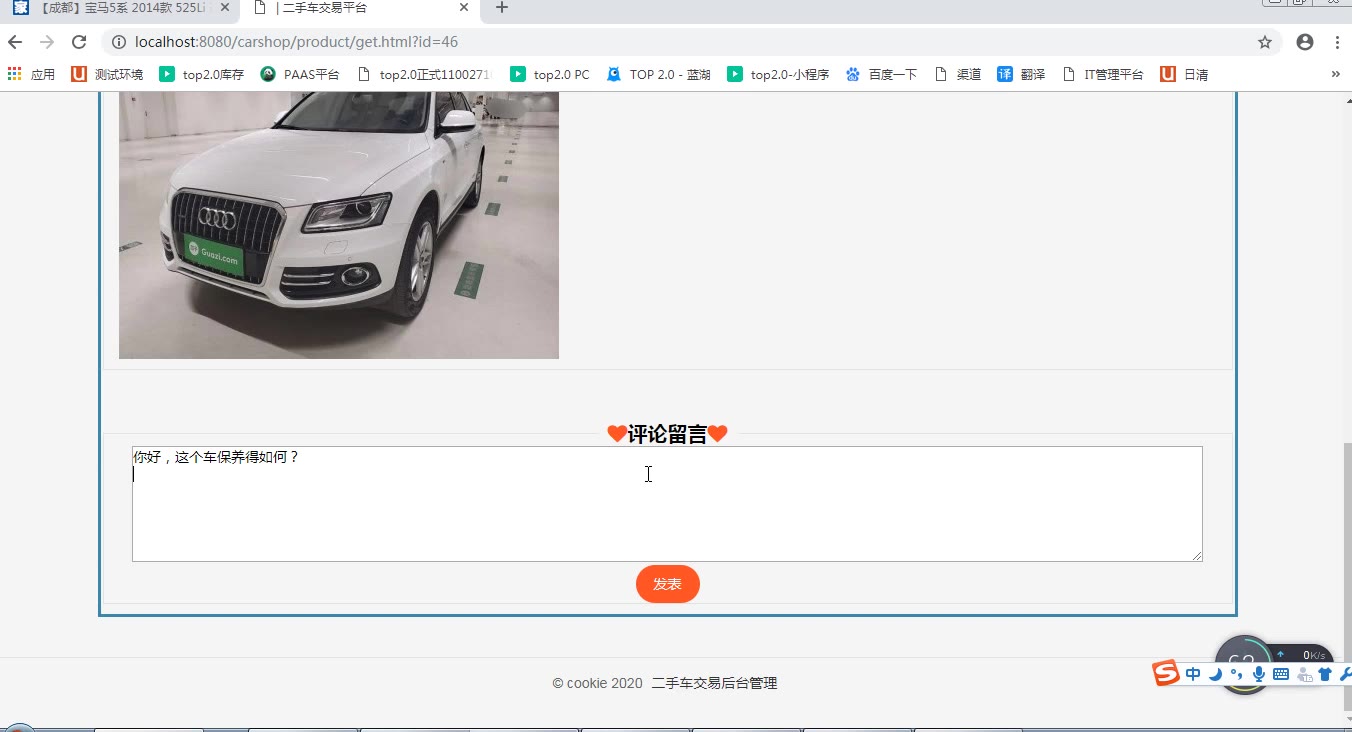The height and width of the screenshot is (732, 1352).
Task: Open the 百度一下 bookmark
Action: (x=881, y=74)
